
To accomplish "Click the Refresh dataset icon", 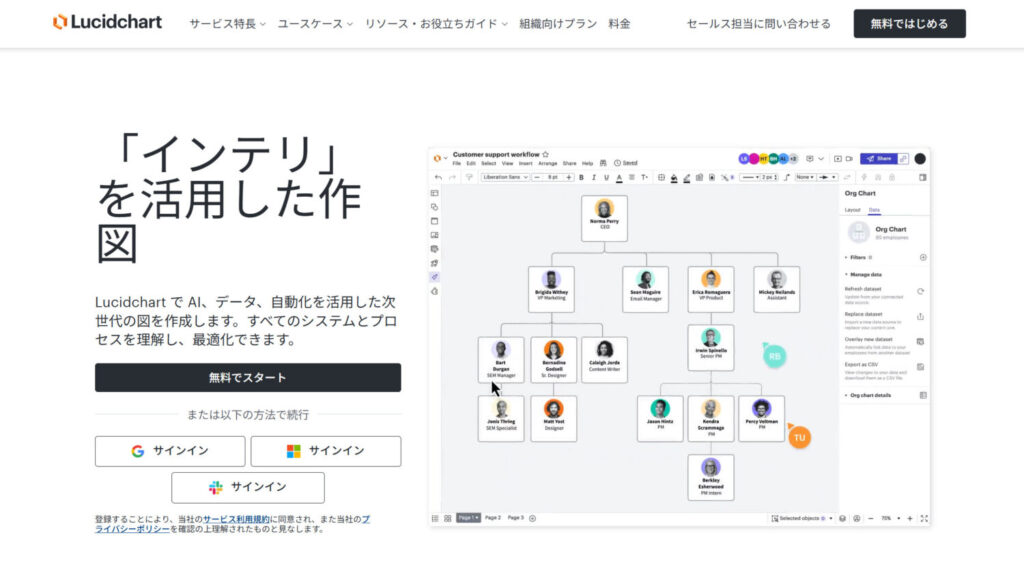I will coord(920,291).
